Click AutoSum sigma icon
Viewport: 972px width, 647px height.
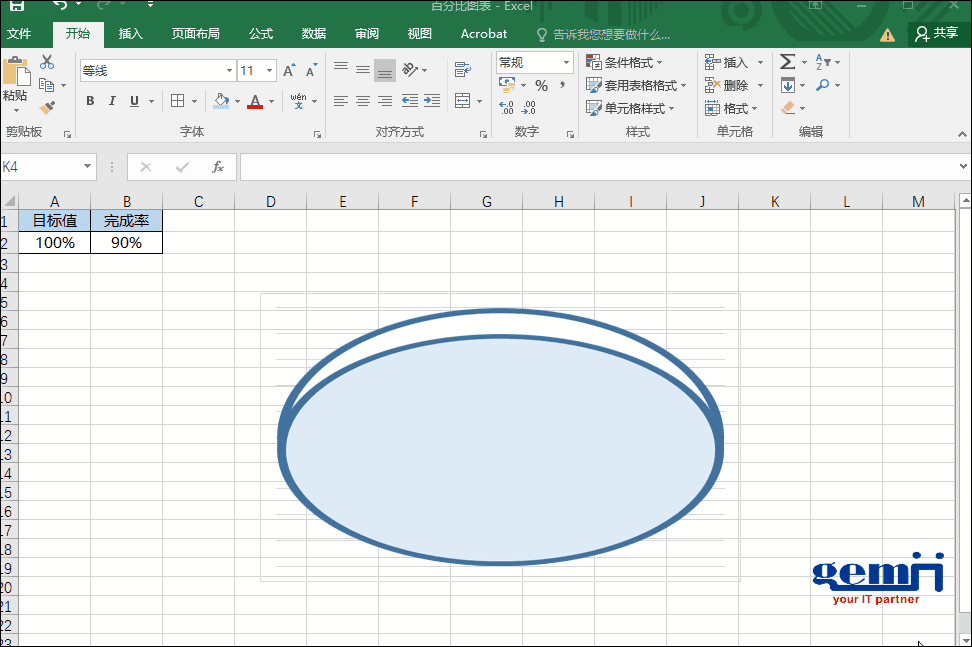(x=787, y=62)
